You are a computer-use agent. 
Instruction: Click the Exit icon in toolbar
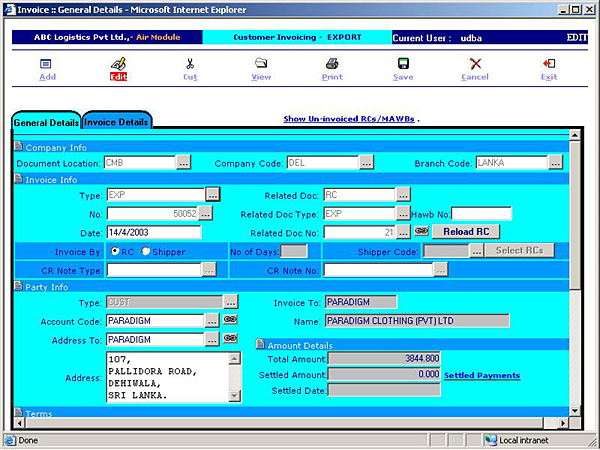(x=549, y=64)
